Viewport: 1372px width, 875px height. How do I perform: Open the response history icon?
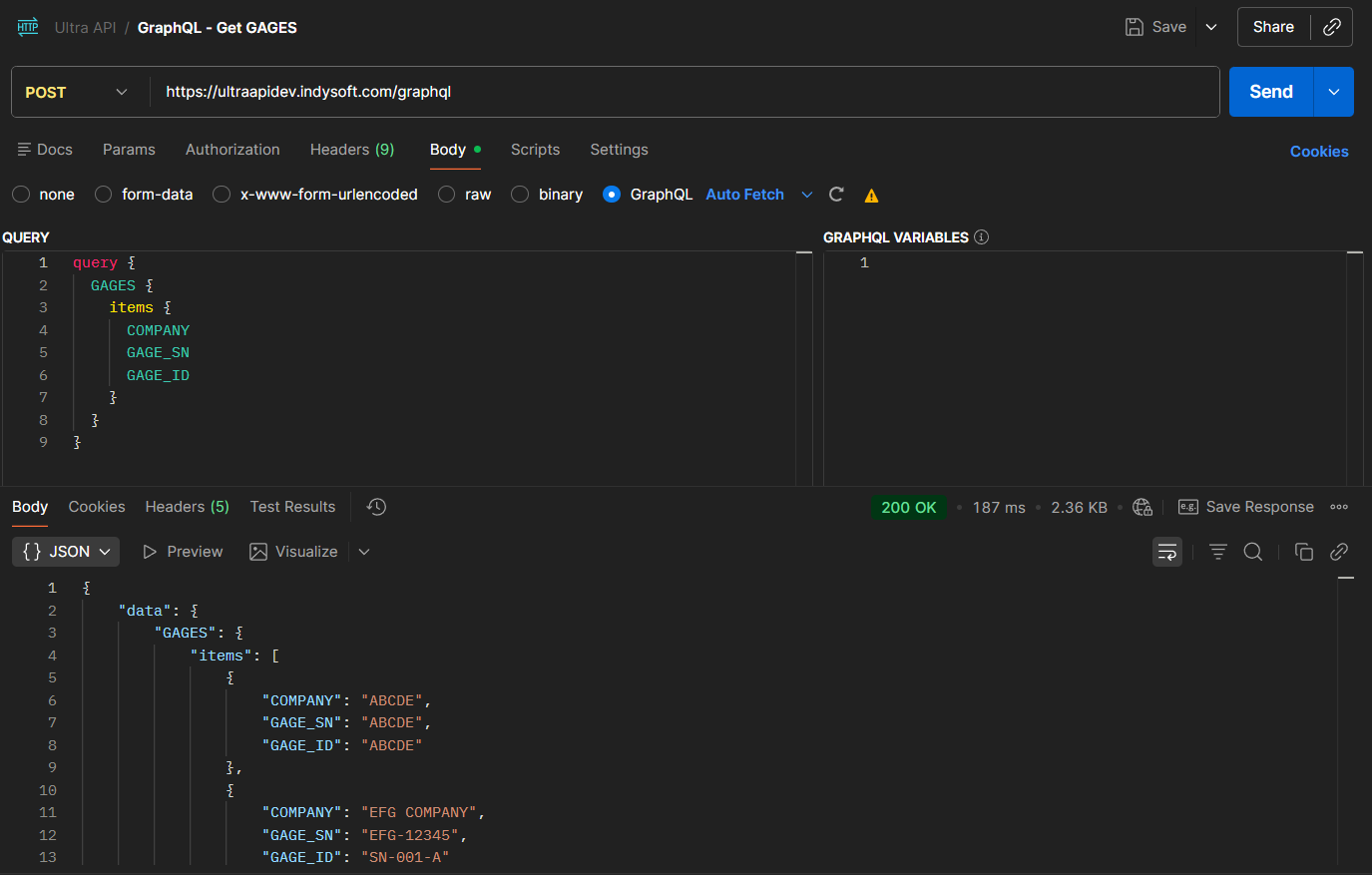tap(376, 507)
